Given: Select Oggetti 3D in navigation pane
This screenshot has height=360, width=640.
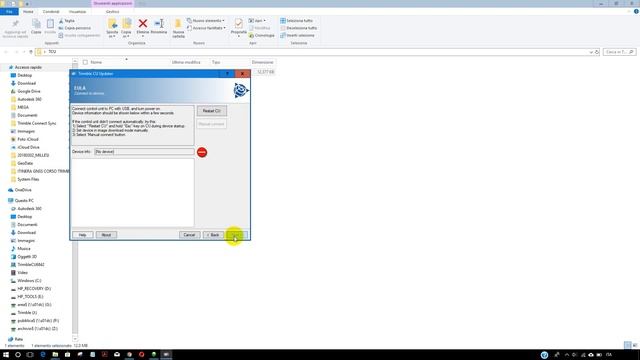Looking at the screenshot, I should coord(27,257).
